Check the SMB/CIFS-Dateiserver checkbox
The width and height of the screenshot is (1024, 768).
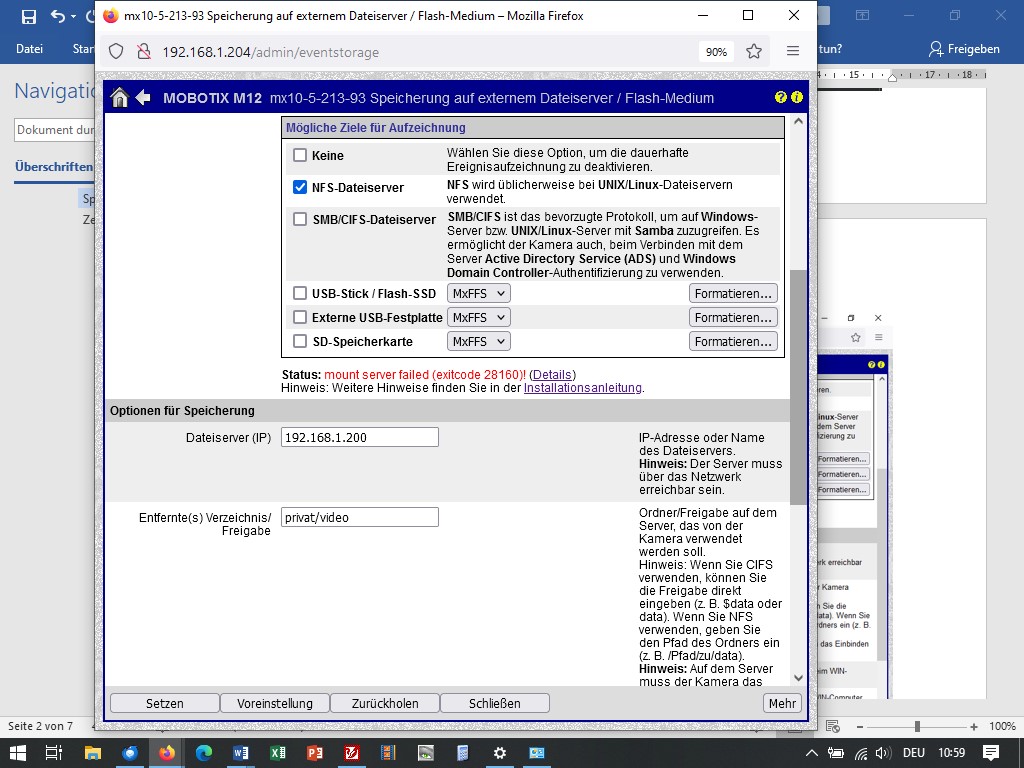300,219
